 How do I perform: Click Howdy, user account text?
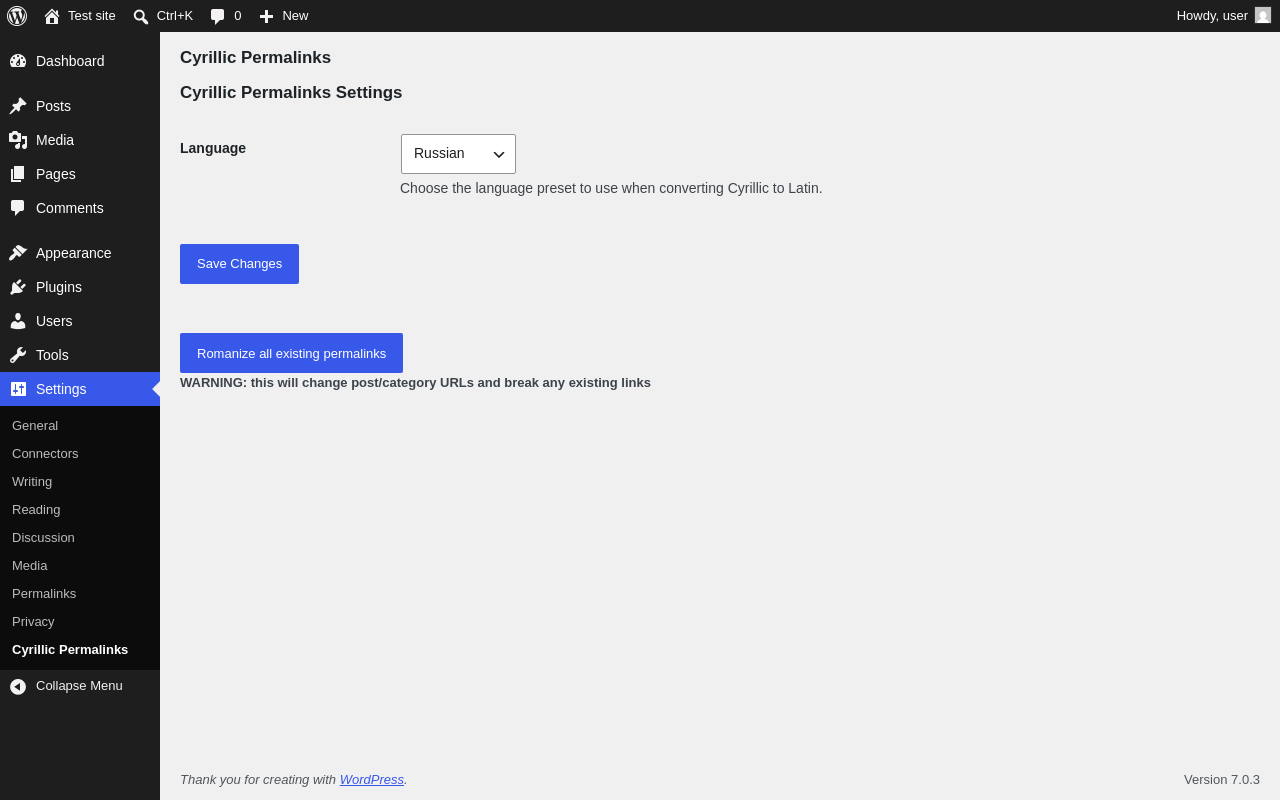pos(1212,15)
